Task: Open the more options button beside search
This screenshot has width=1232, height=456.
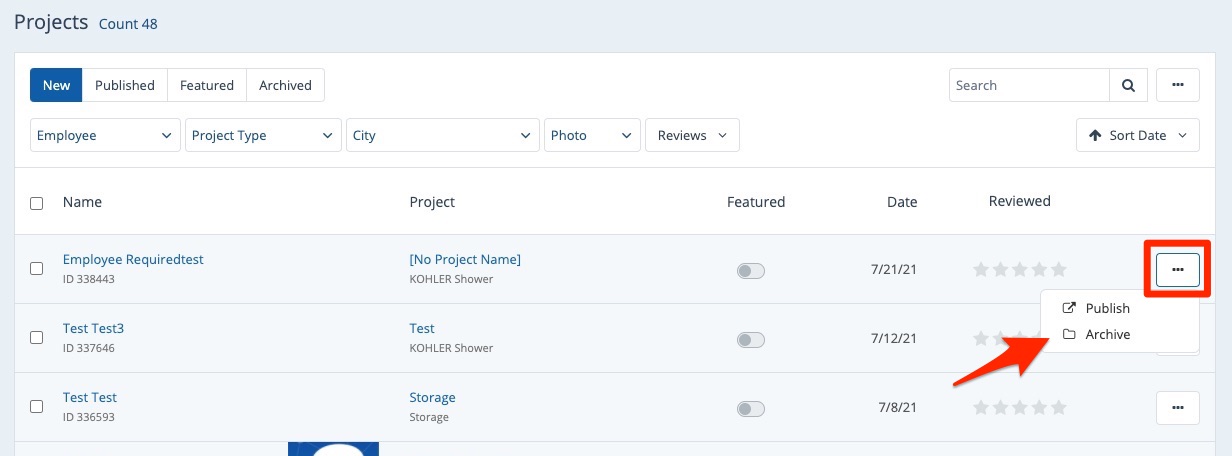Action: (x=1177, y=85)
